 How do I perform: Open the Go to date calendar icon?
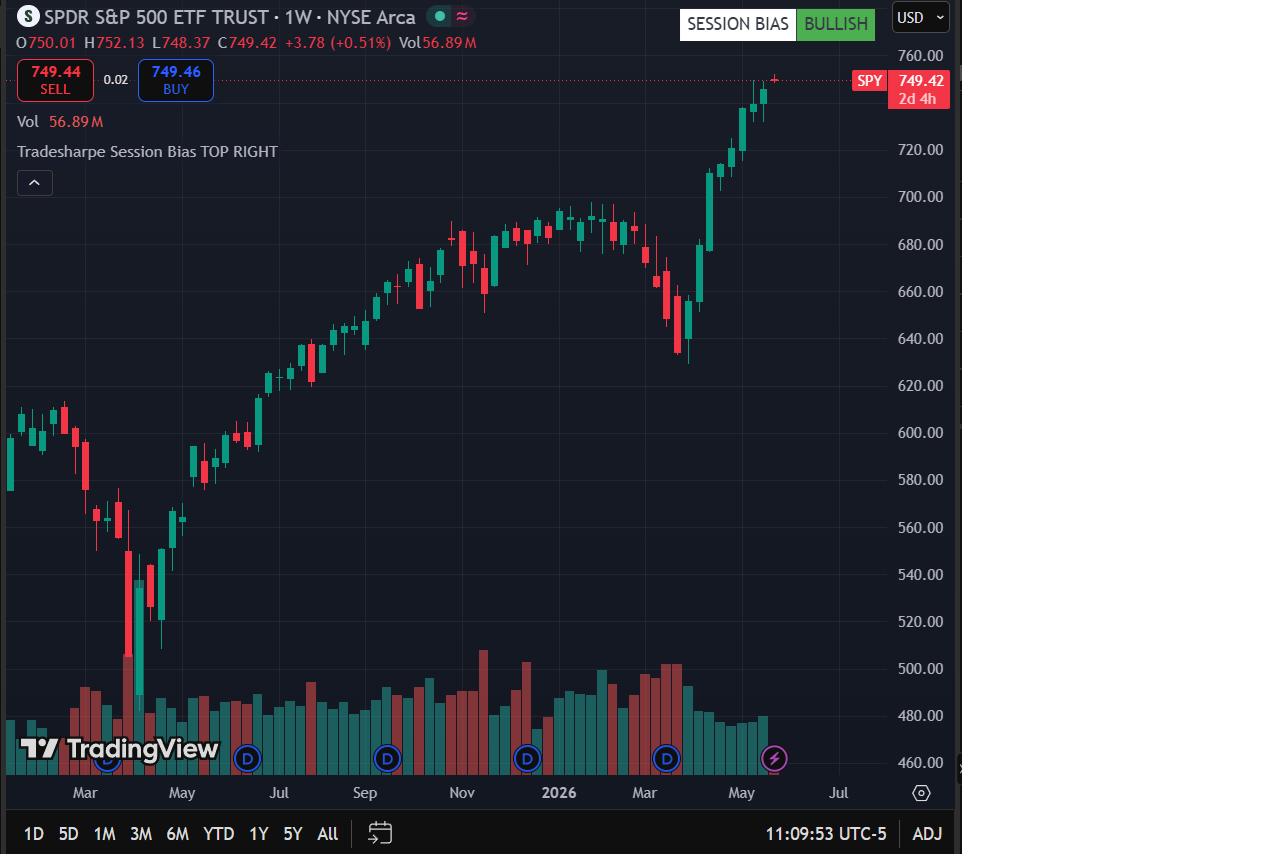[380, 833]
